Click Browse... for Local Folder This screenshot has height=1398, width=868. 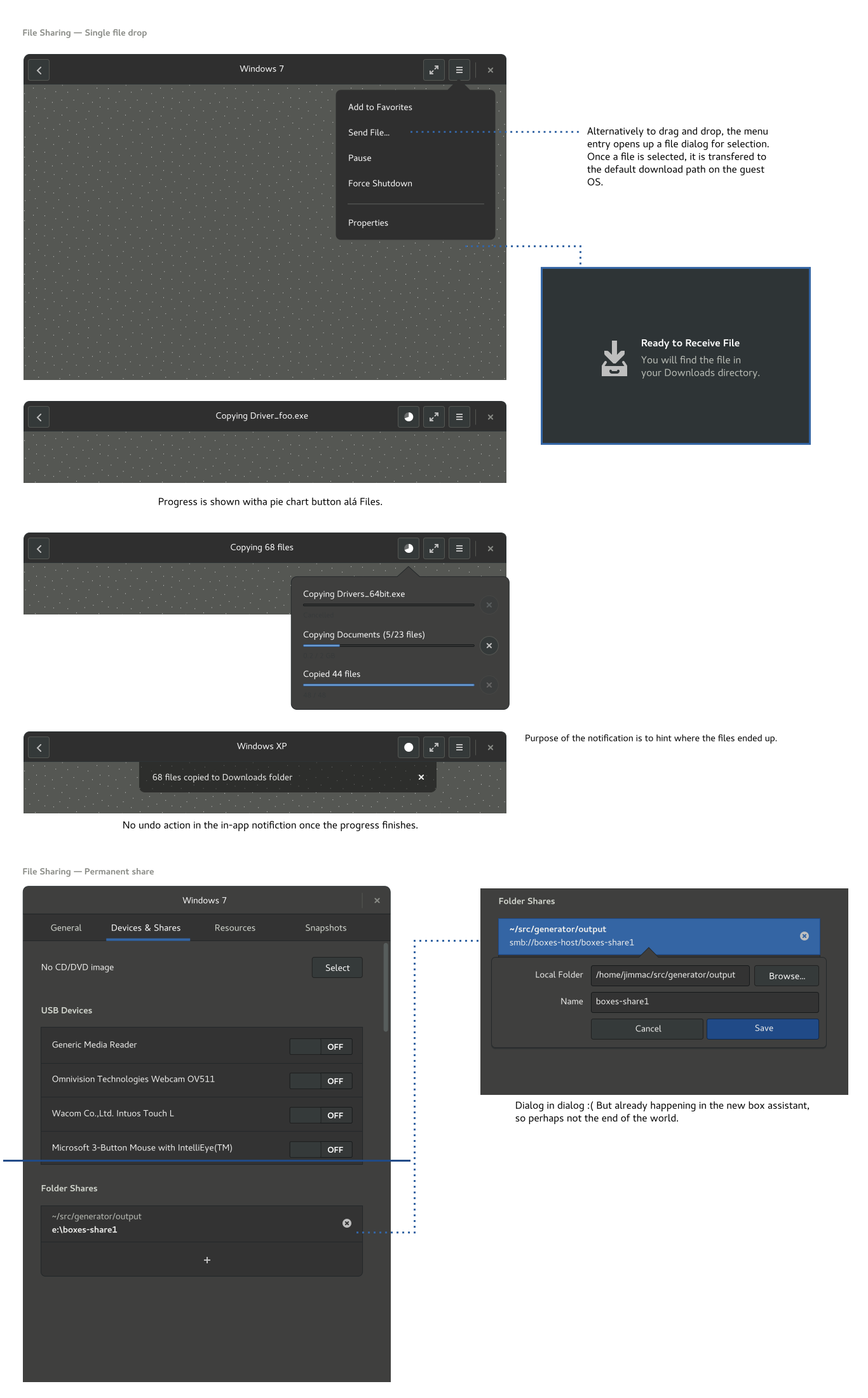click(x=787, y=976)
